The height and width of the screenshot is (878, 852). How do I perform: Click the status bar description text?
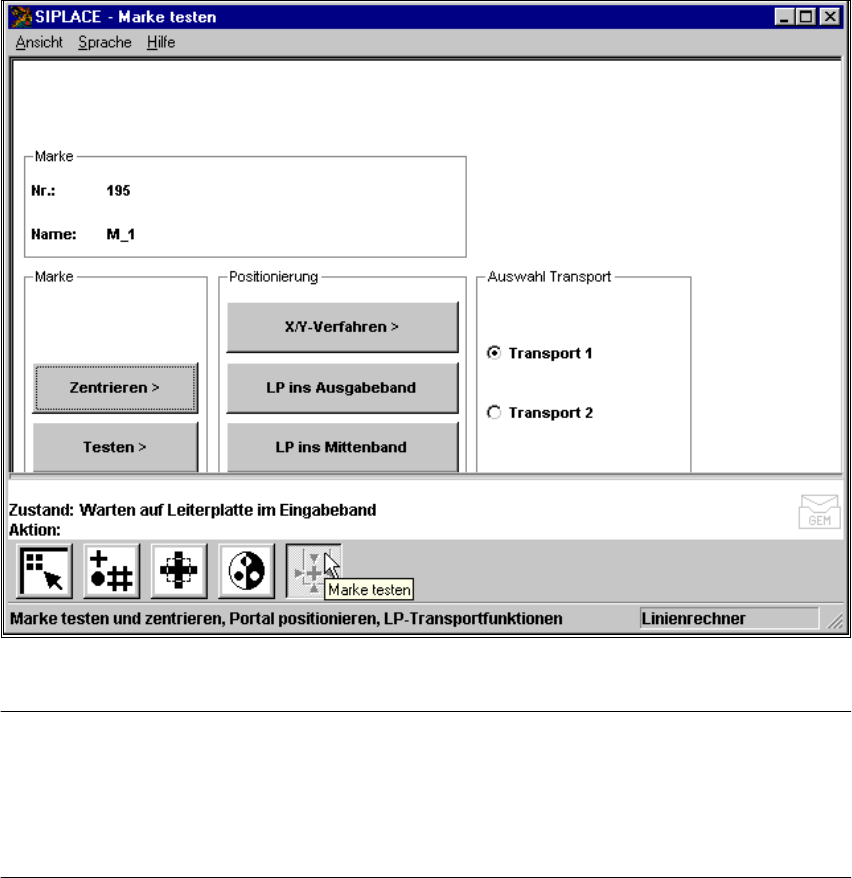click(286, 619)
